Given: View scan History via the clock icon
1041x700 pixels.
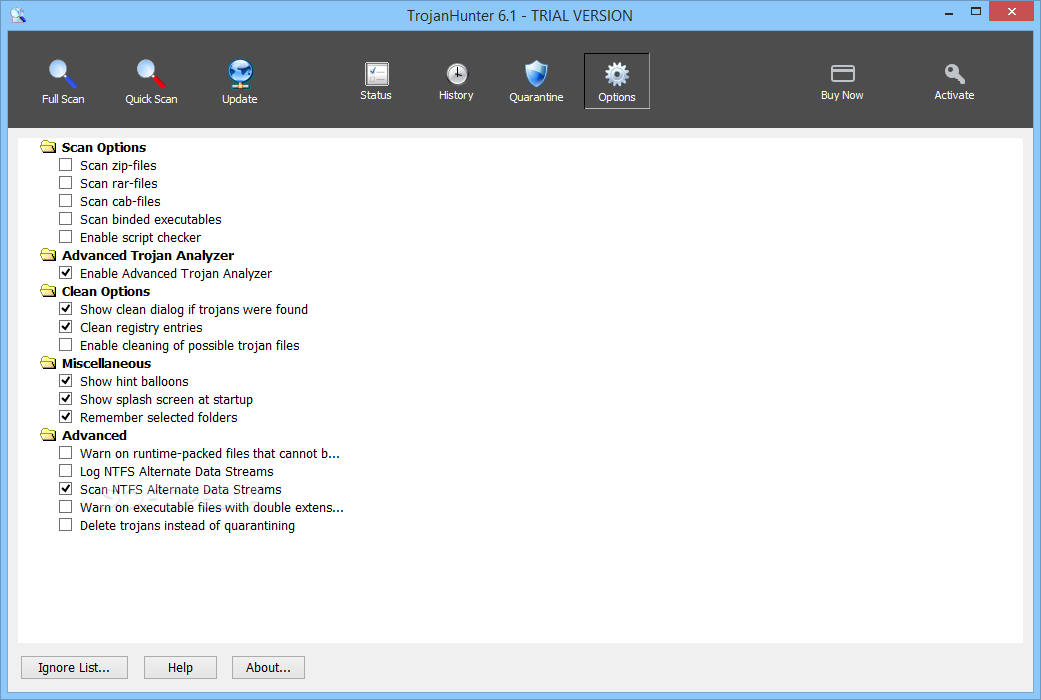Looking at the screenshot, I should click(456, 80).
